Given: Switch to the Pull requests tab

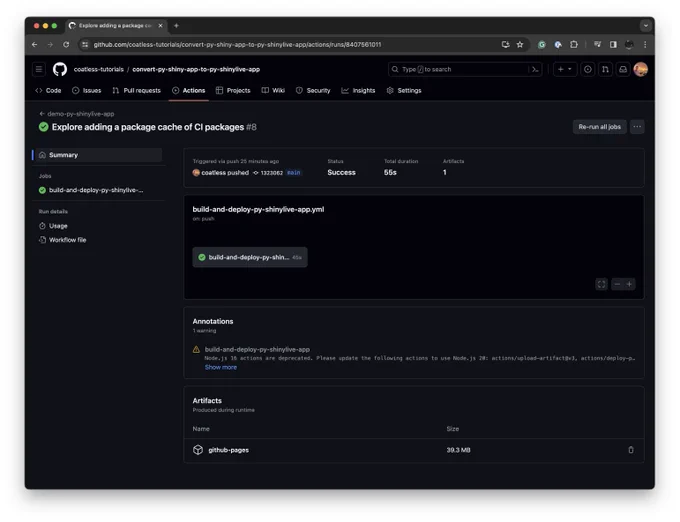Looking at the screenshot, I should coord(137,91).
